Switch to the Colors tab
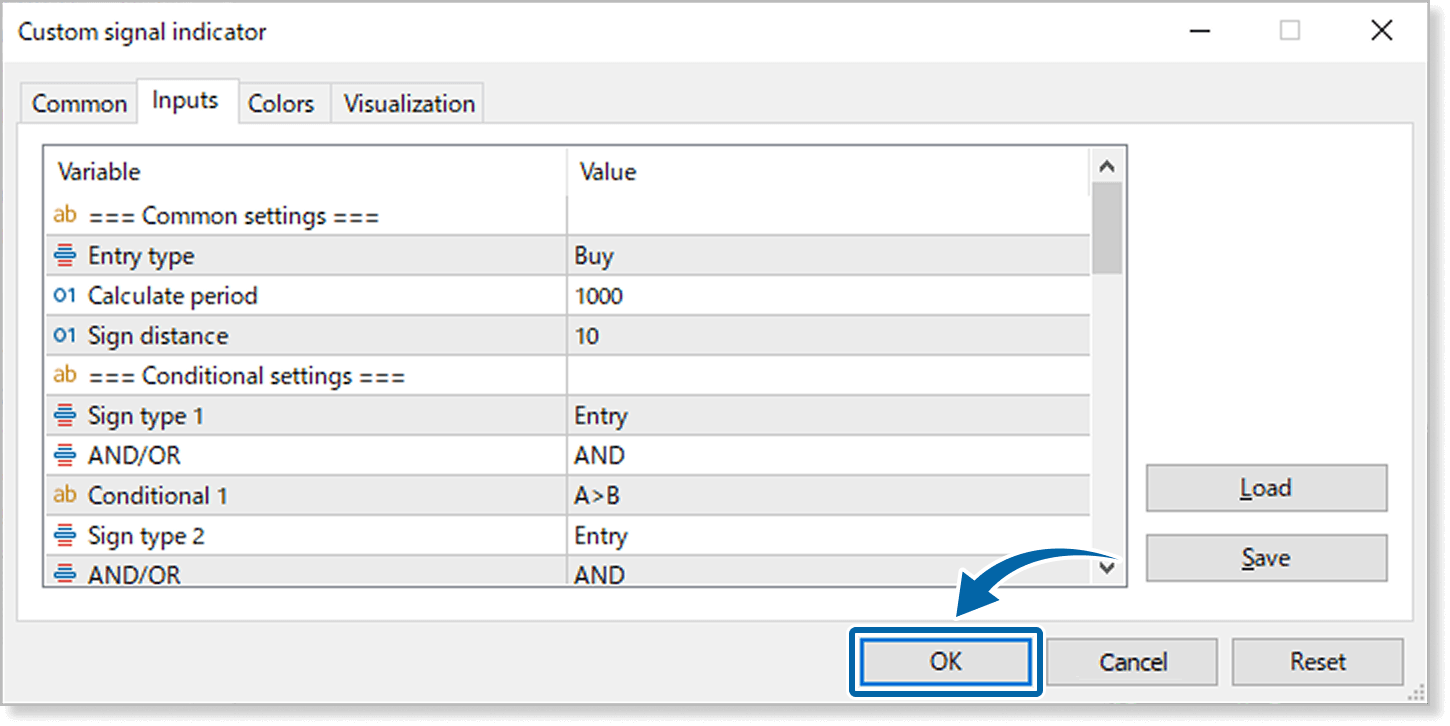The width and height of the screenshot is (1450, 726). 283,102
